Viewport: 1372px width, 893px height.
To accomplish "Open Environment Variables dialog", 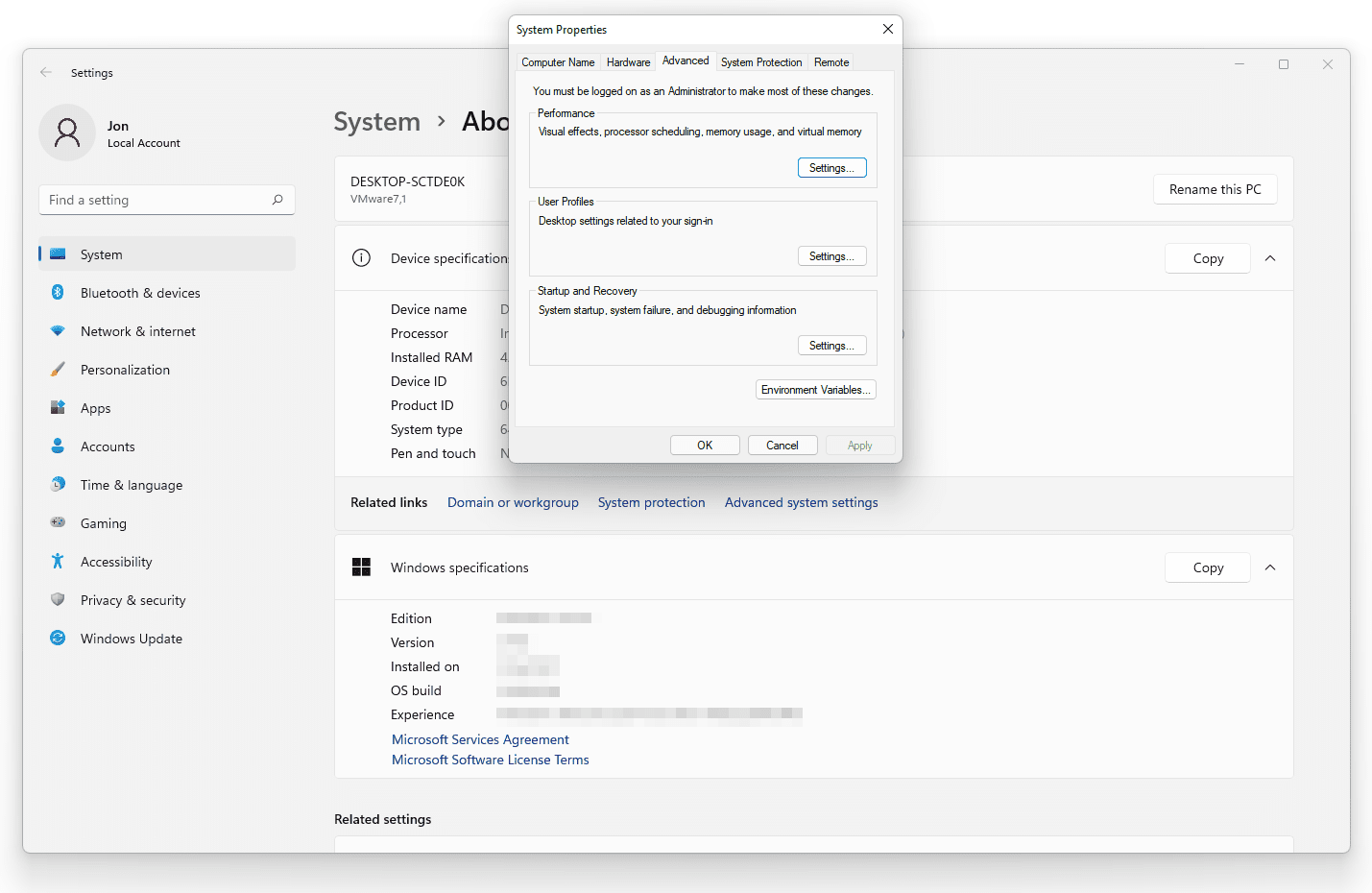I will [x=816, y=390].
